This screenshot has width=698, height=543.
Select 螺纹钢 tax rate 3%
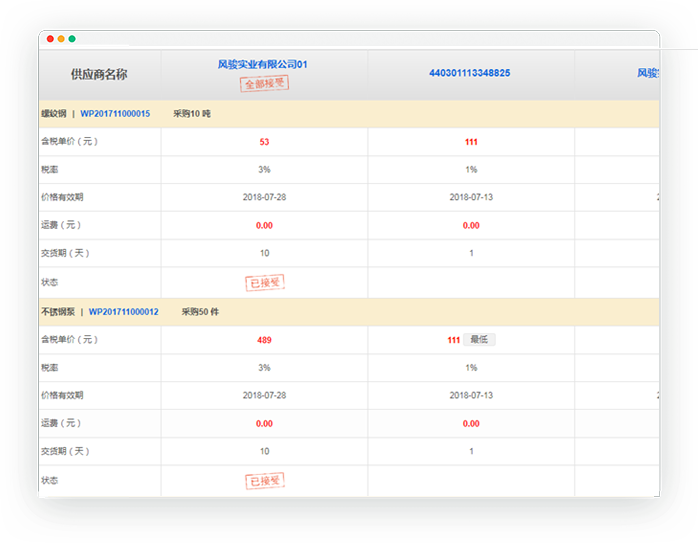pyautogui.click(x=264, y=170)
